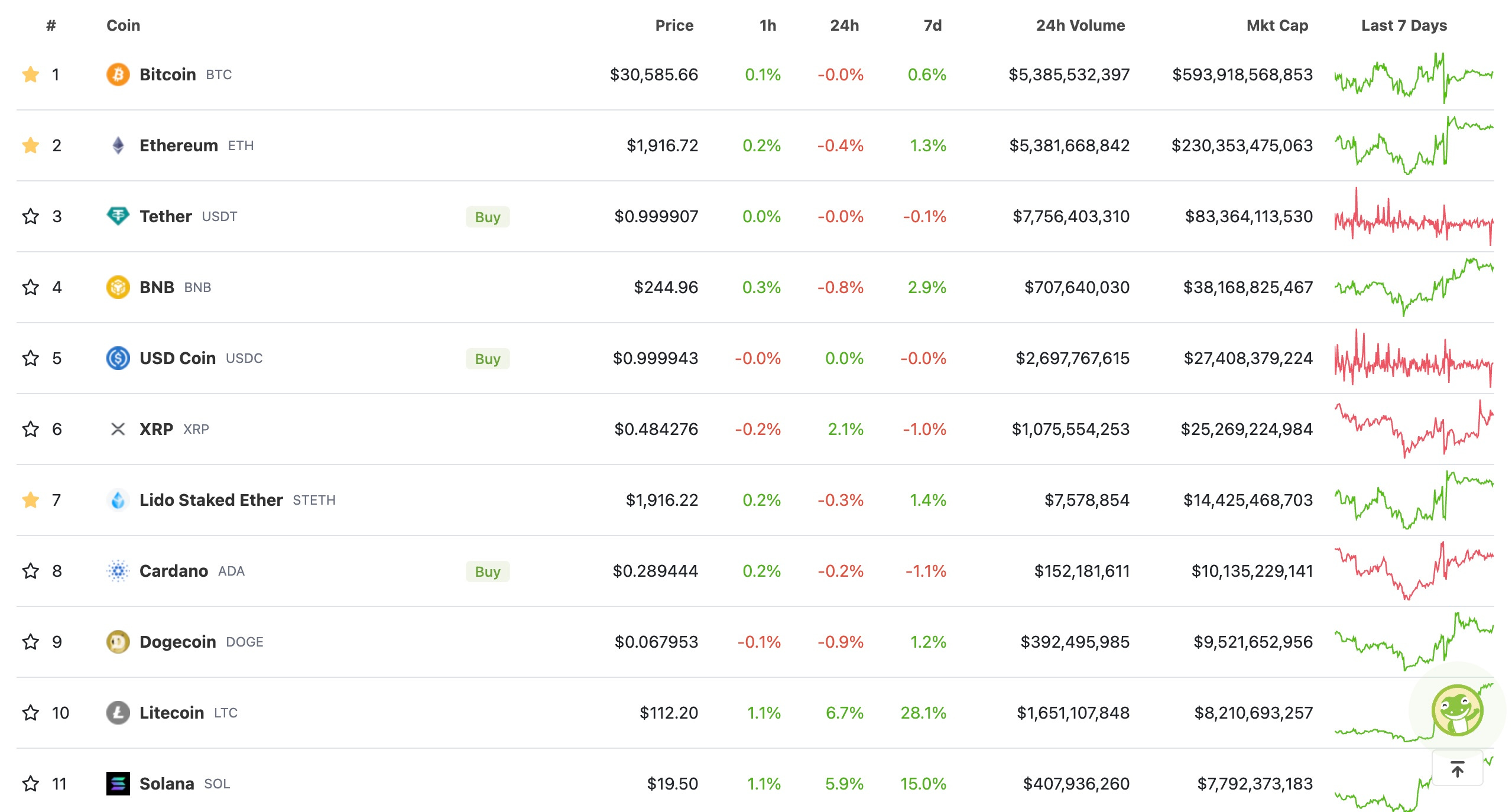Viewport: 1512px width, 812px height.
Task: Click the Dogecoin logo icon
Action: point(118,642)
